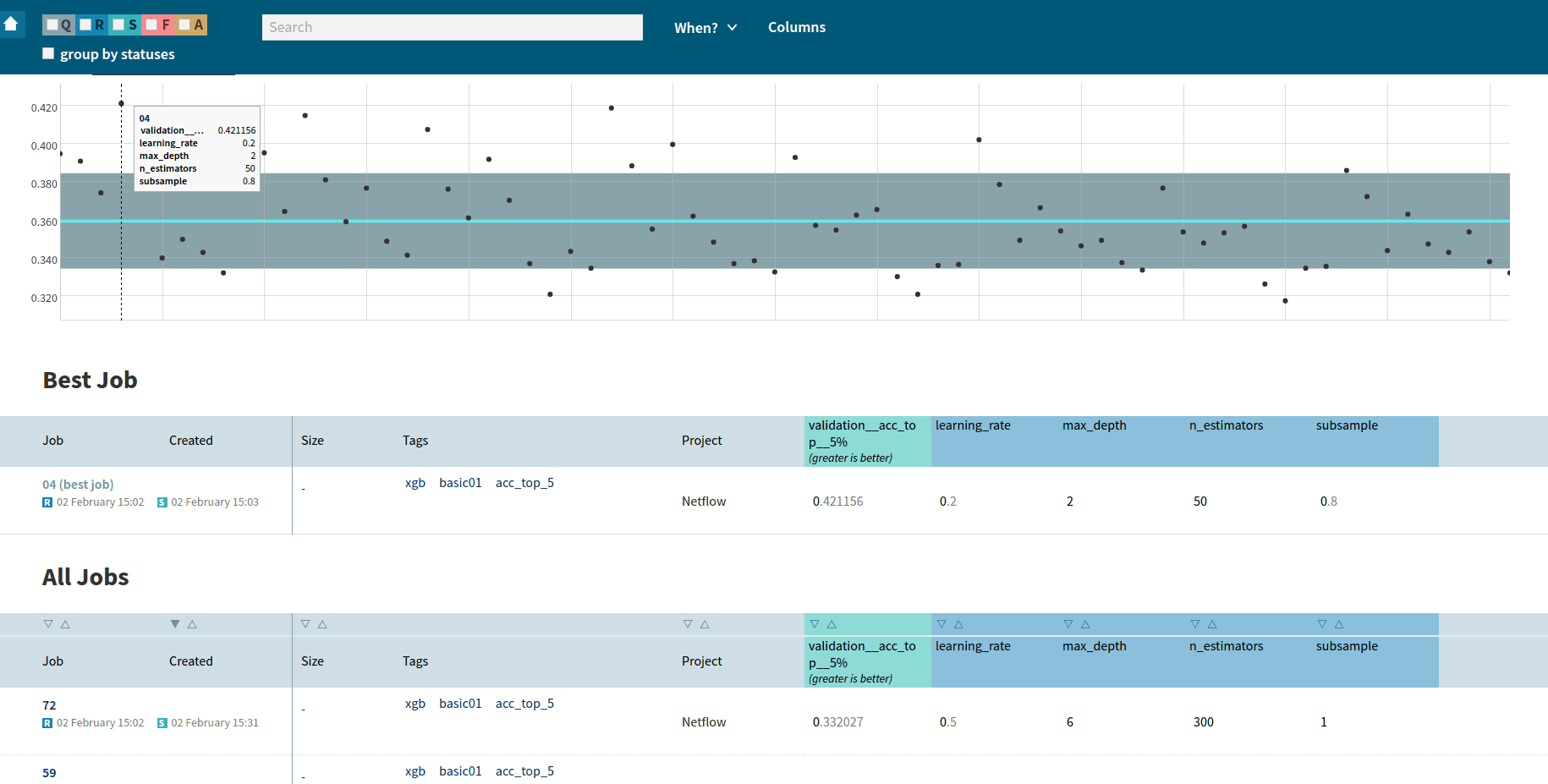The width and height of the screenshot is (1548, 784).
Task: Sort subsample column descending
Action: click(x=1322, y=624)
